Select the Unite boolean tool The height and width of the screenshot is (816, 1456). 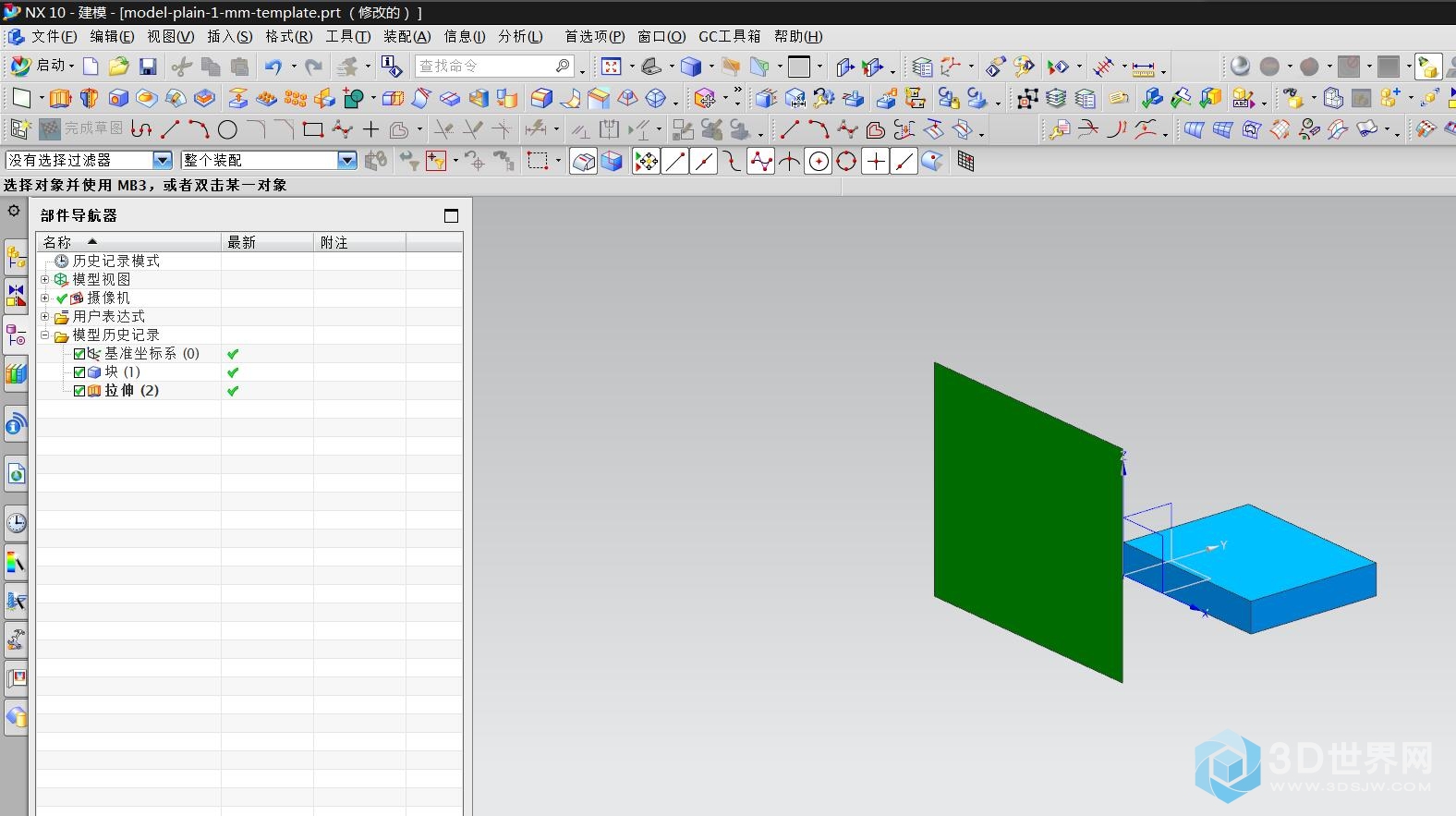click(x=354, y=98)
